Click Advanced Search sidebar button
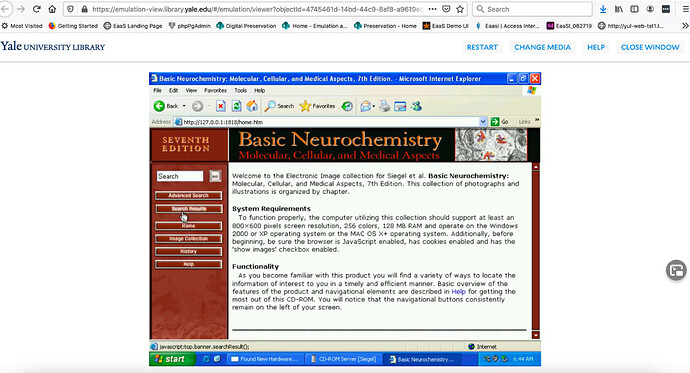Image resolution: width=690 pixels, height=373 pixels. (x=188, y=195)
